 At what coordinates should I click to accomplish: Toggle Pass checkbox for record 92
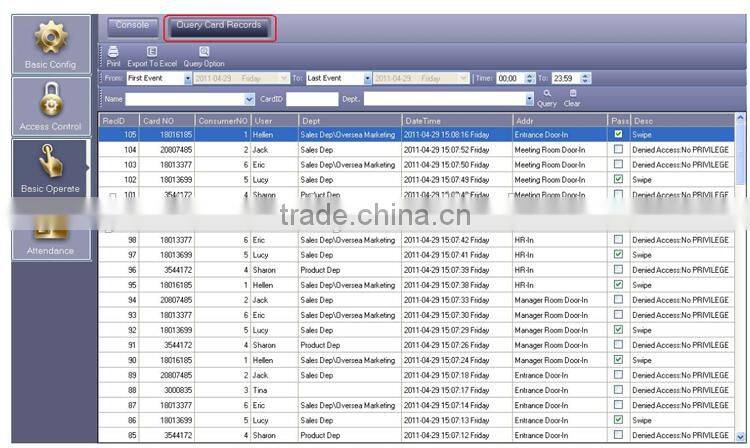point(618,329)
